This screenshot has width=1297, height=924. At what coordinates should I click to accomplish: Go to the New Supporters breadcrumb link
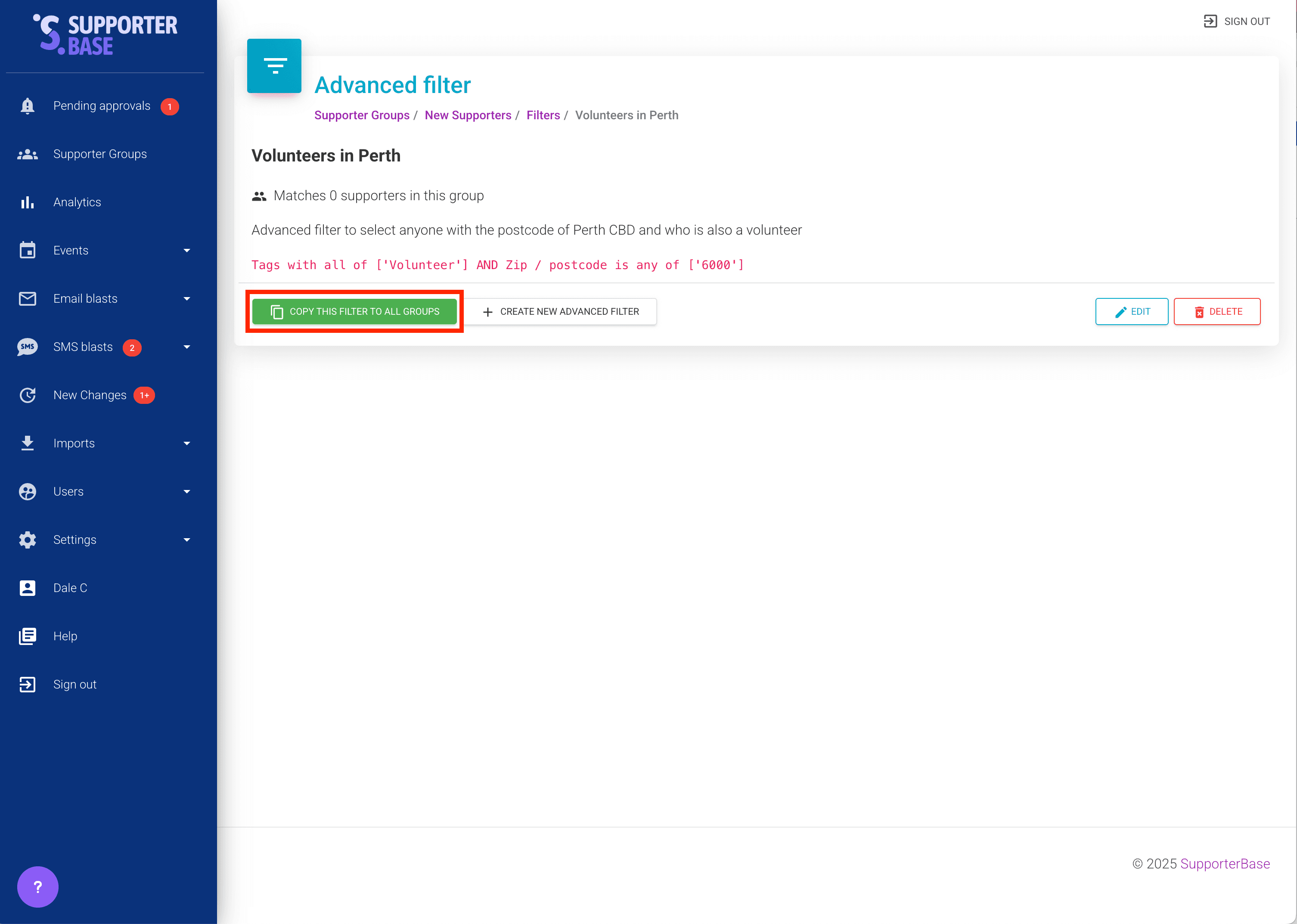468,115
